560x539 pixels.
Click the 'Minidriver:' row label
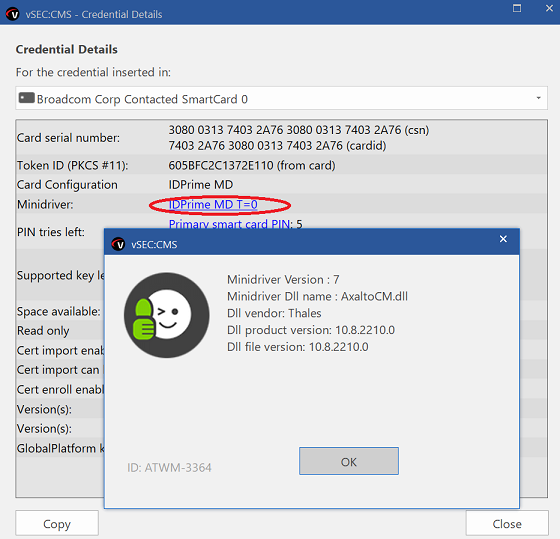45,205
